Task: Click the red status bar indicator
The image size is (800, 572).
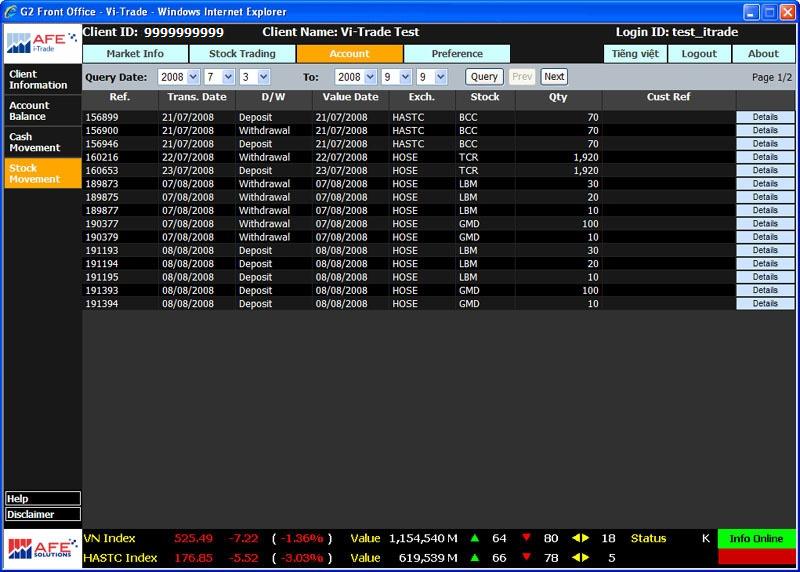Action: pyautogui.click(x=756, y=557)
